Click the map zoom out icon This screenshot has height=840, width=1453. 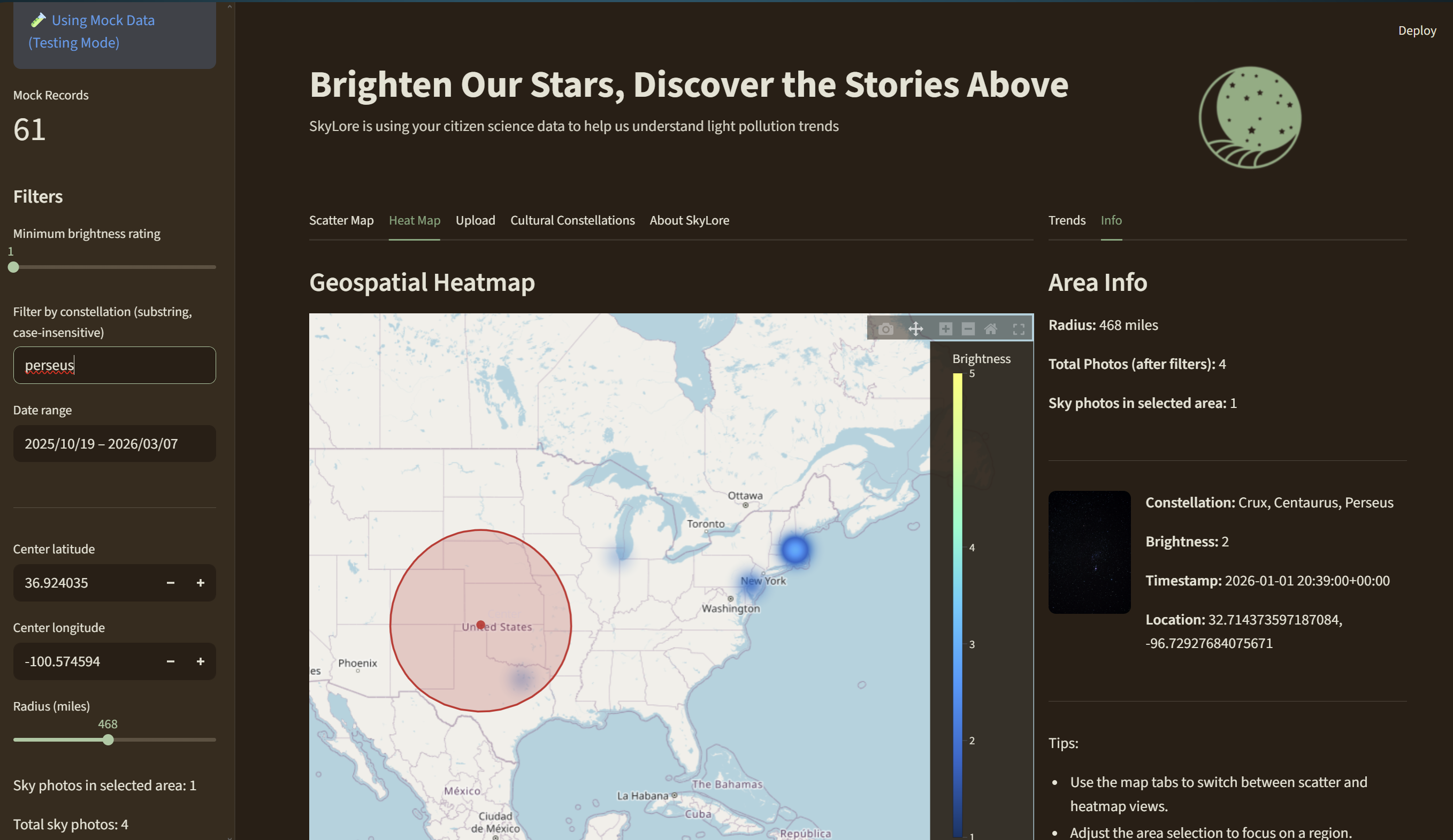(x=968, y=329)
